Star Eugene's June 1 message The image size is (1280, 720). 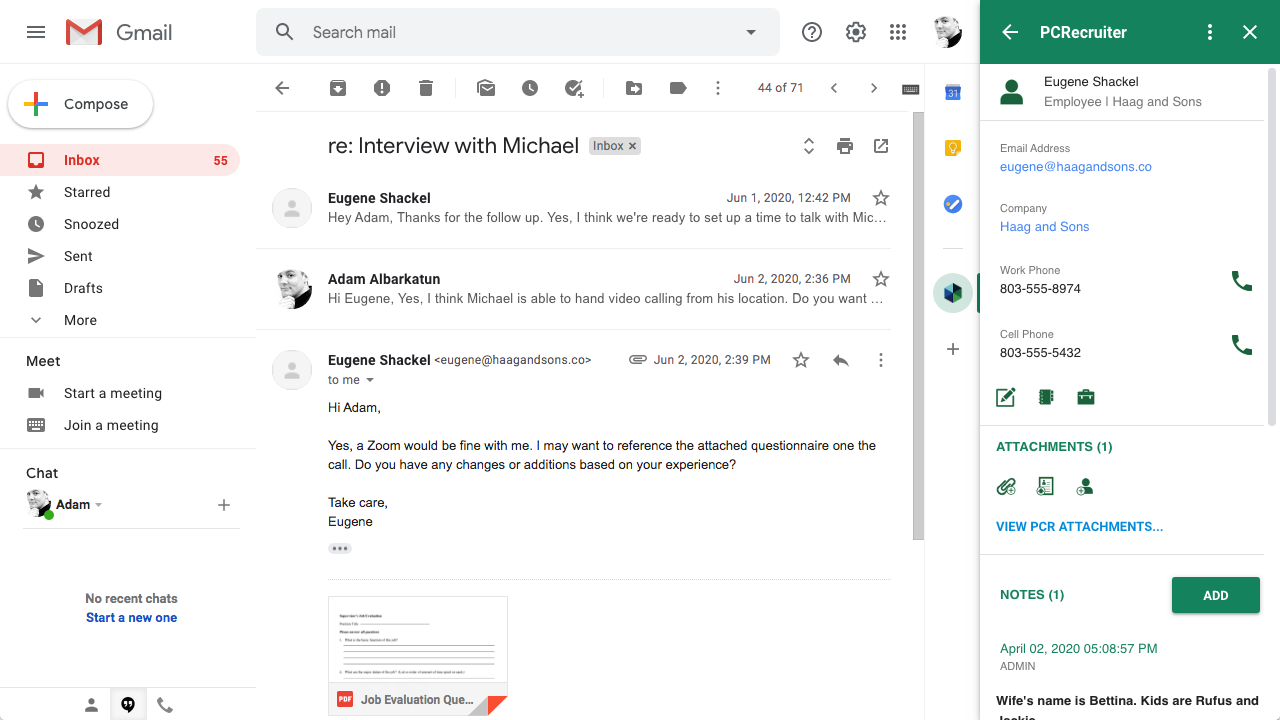tap(880, 198)
